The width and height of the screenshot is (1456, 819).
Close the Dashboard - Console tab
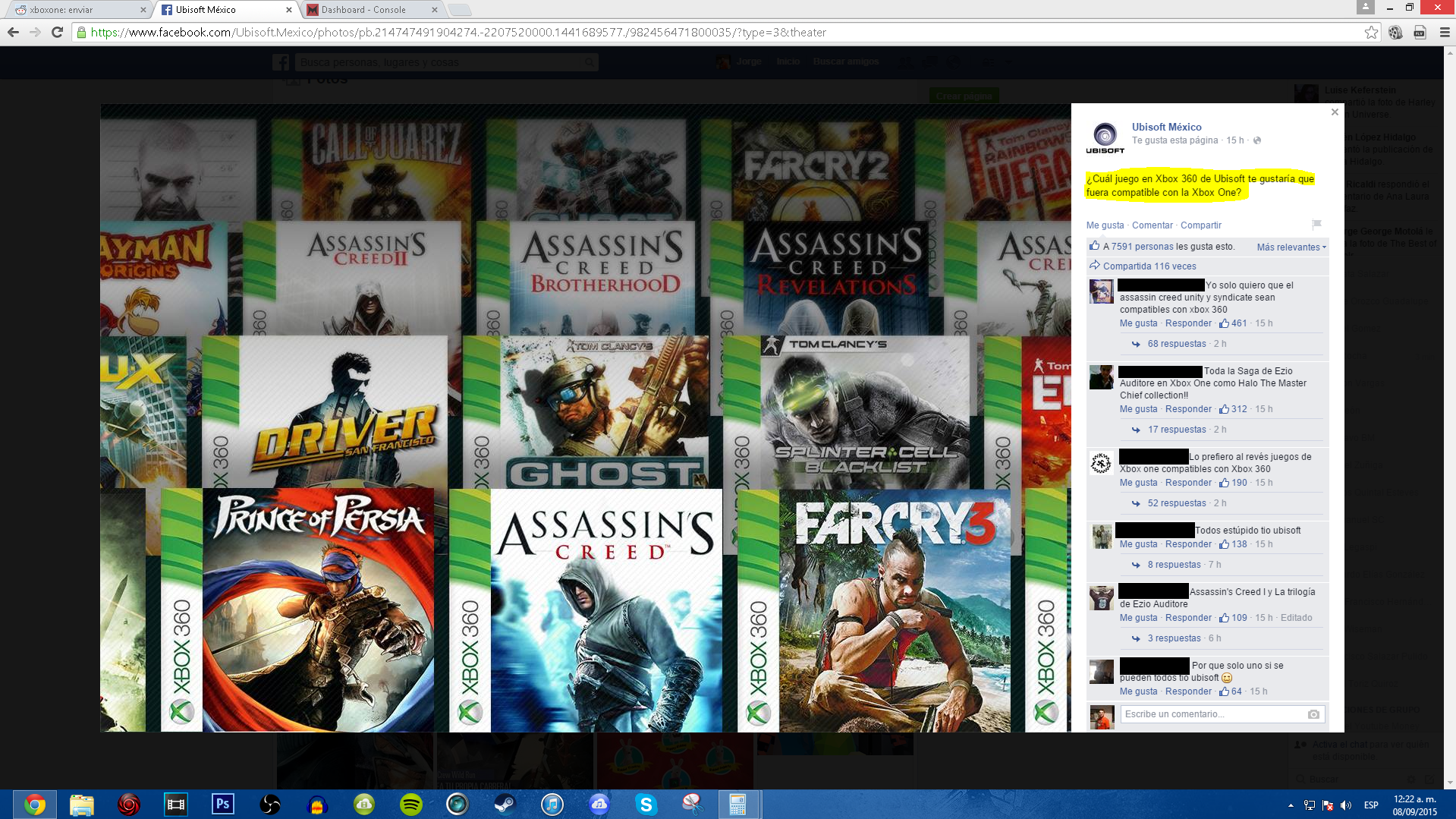[x=434, y=10]
